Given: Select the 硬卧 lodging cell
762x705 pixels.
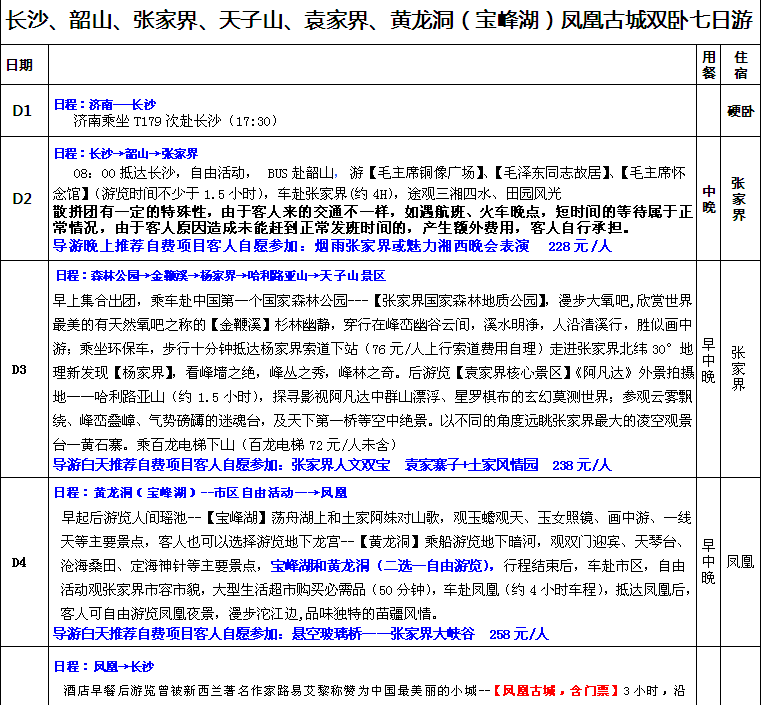Looking at the screenshot, I should [740, 111].
